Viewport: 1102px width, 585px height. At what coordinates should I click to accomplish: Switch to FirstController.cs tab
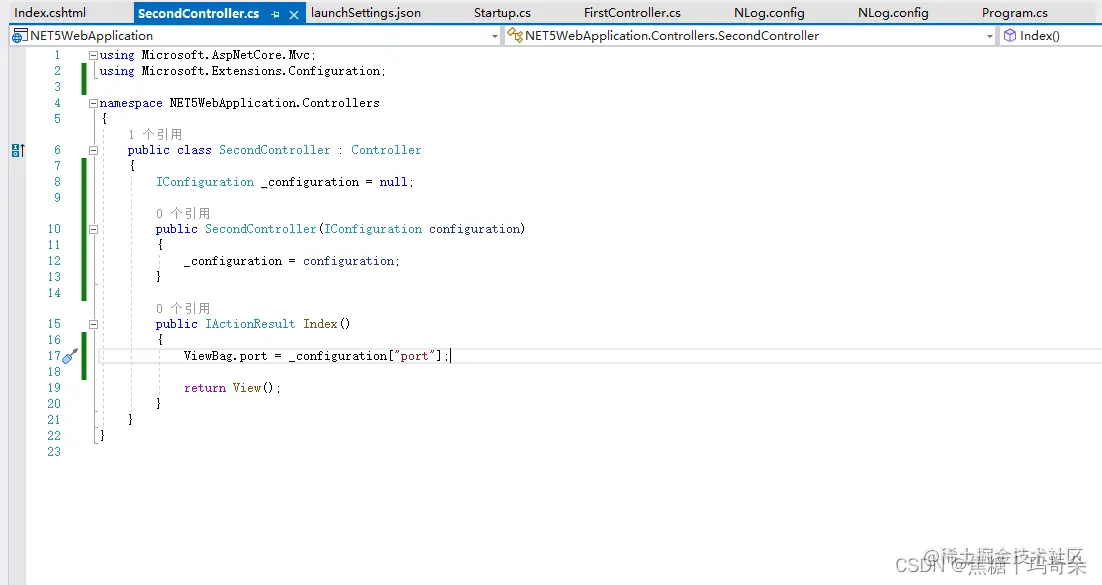tap(632, 13)
